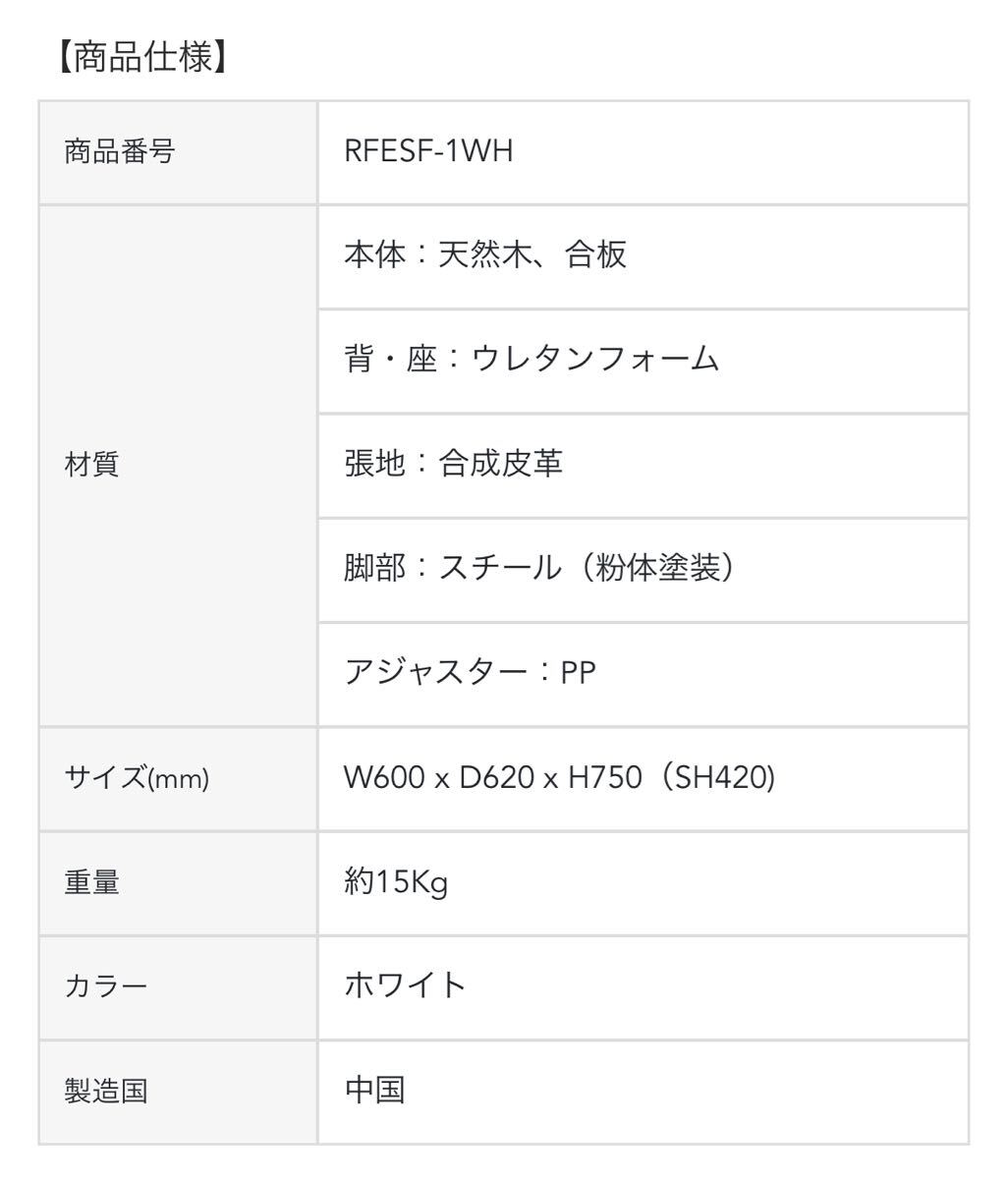The height and width of the screenshot is (1179, 1008).
Task: Click the カラー label cell
Action: (x=105, y=986)
